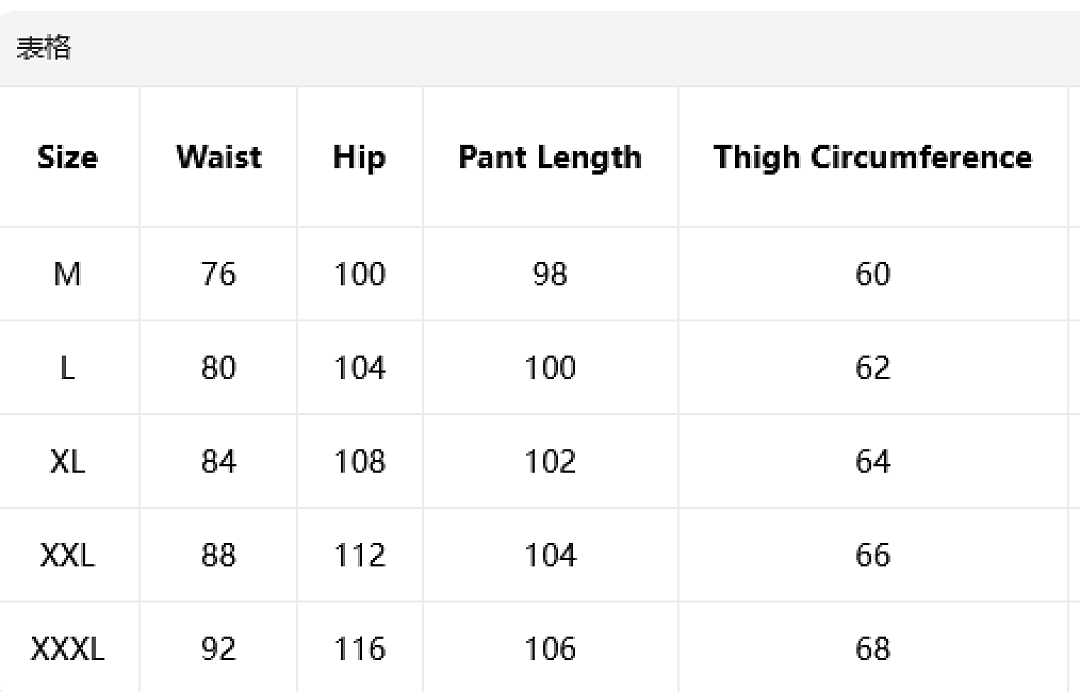The height and width of the screenshot is (692, 1080).
Task: Click the M size cell
Action: (68, 274)
